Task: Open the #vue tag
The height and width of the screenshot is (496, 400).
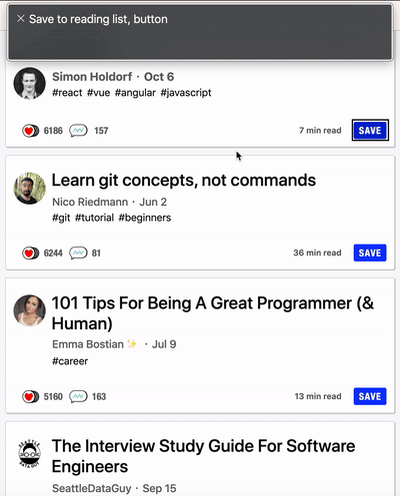Action: click(x=98, y=93)
